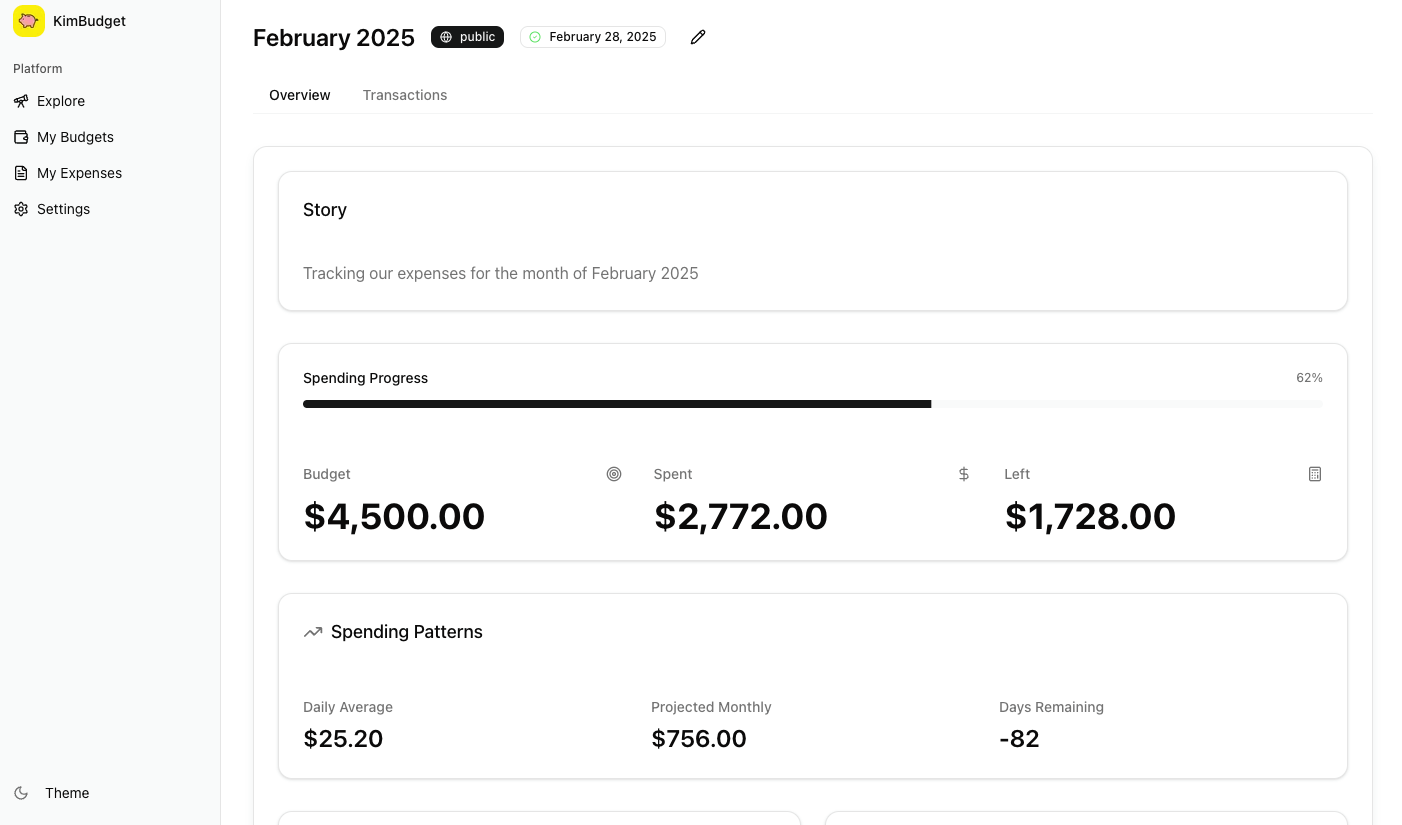Click the globe icon in the public badge
Viewport: 1402px width, 825px height.
click(x=446, y=37)
